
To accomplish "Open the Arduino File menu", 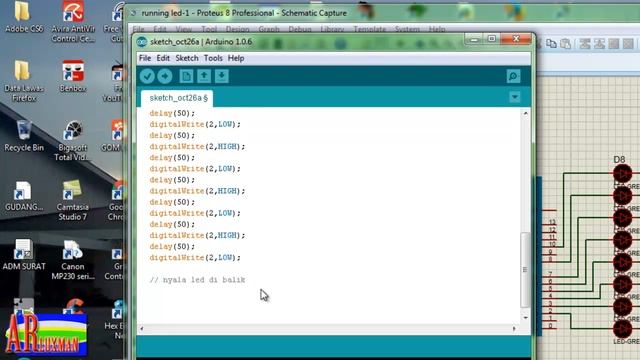I will tap(144, 58).
